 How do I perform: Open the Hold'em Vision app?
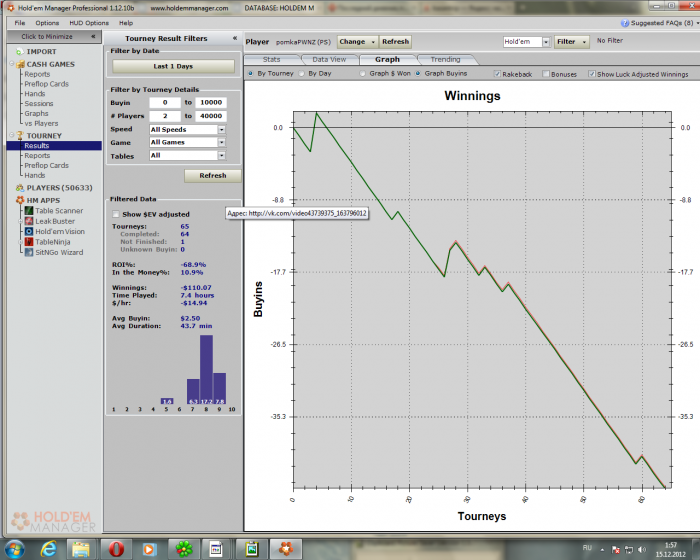(60, 231)
